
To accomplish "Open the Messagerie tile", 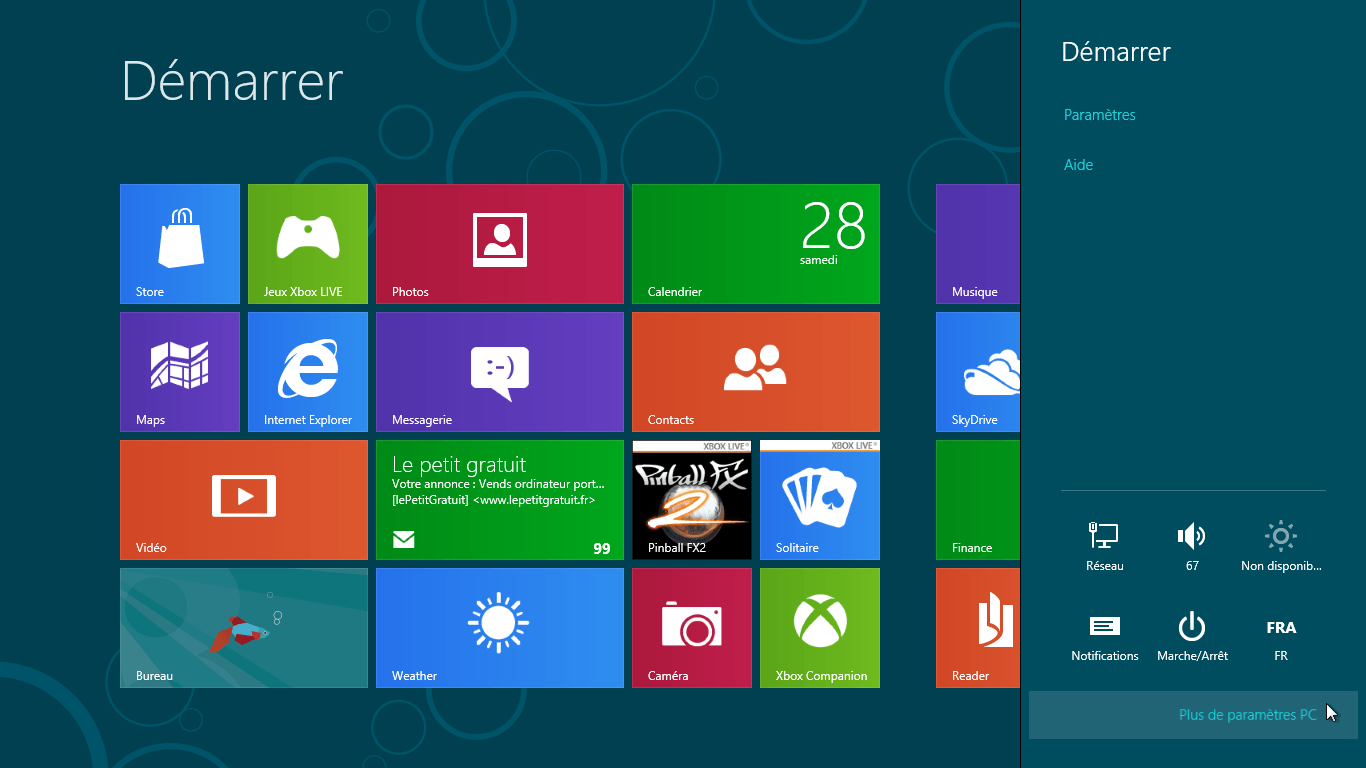I will (x=500, y=372).
